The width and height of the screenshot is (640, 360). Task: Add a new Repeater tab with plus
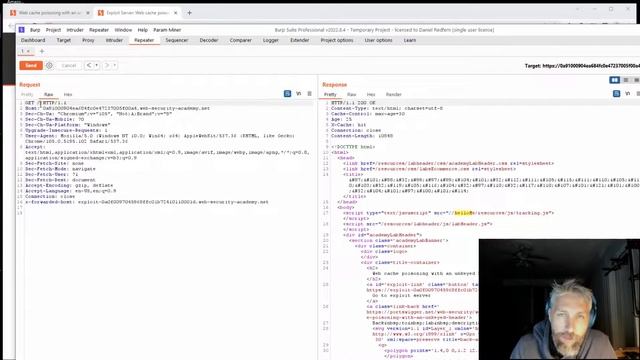pyautogui.click(x=42, y=51)
